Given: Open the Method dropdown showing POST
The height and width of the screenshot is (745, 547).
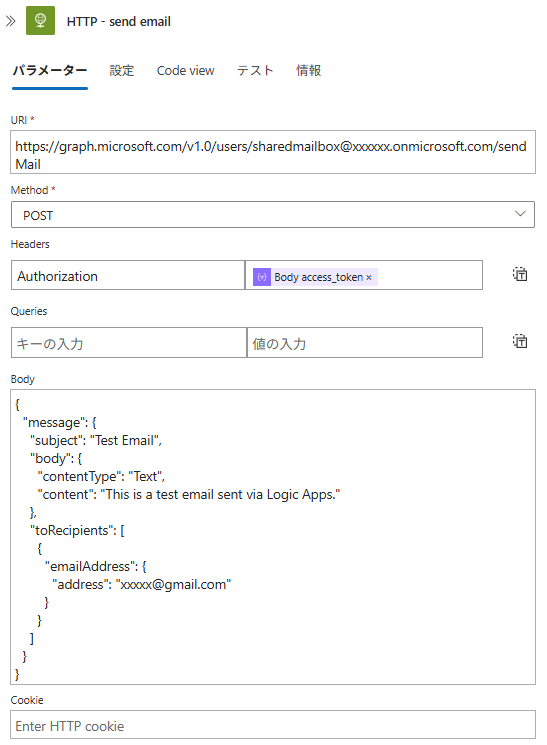Looking at the screenshot, I should [x=273, y=215].
